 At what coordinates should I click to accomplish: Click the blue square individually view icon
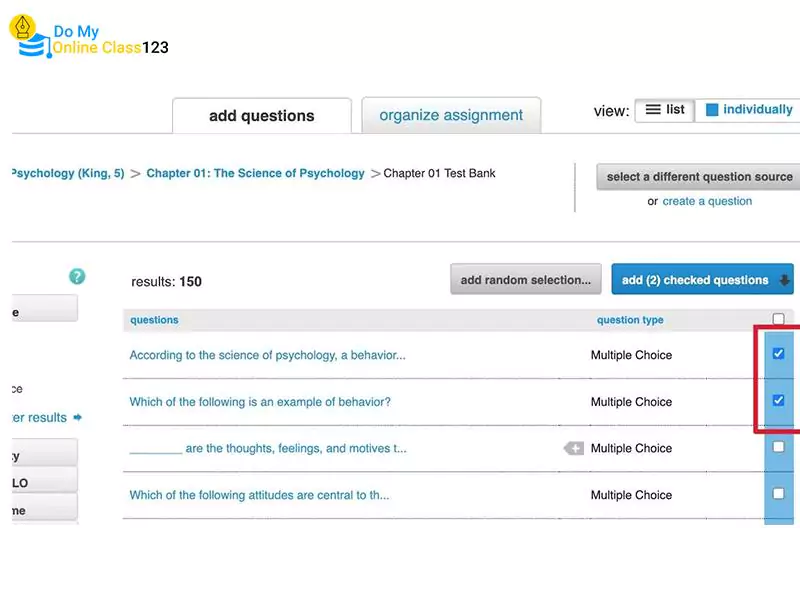(x=712, y=110)
